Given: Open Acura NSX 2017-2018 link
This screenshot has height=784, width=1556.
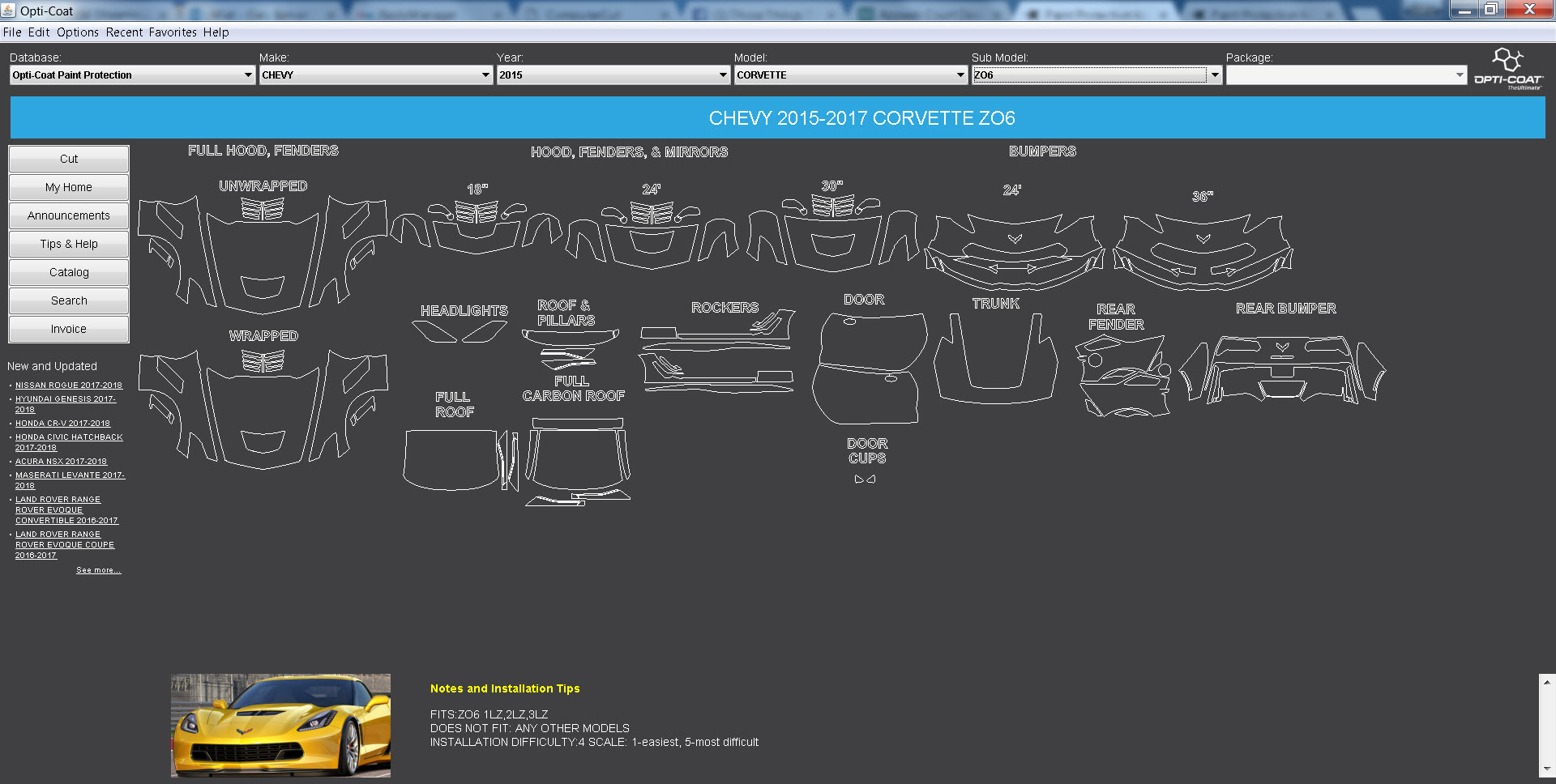Looking at the screenshot, I should coord(61,462).
